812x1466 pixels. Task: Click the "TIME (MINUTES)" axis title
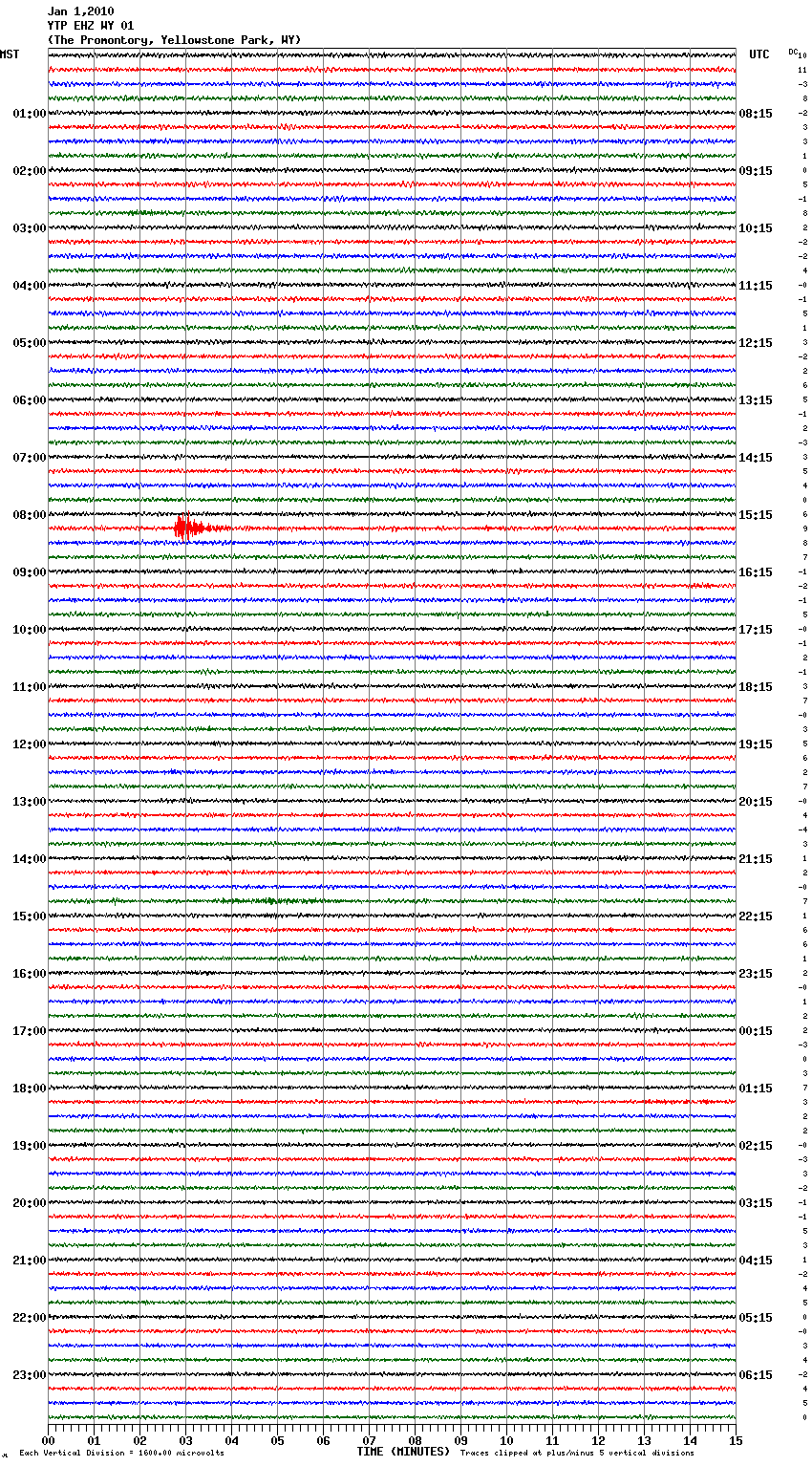coord(403,1452)
